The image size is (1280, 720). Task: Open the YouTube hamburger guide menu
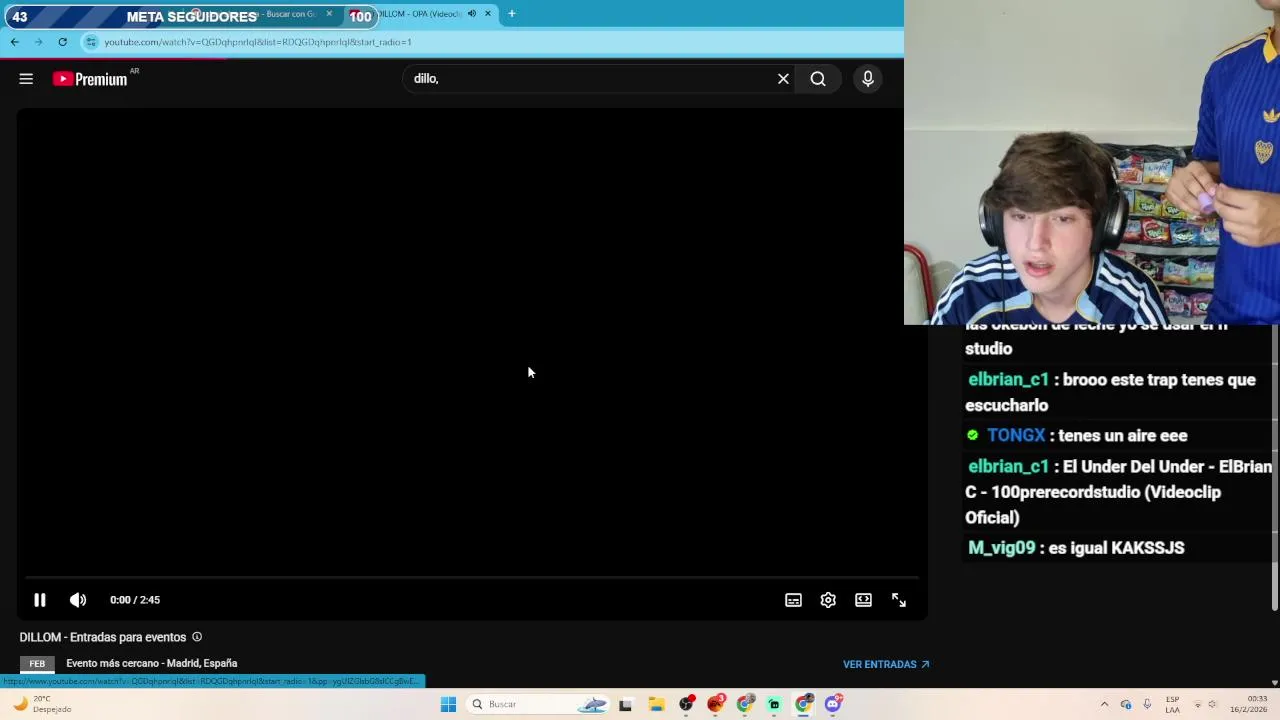[26, 79]
